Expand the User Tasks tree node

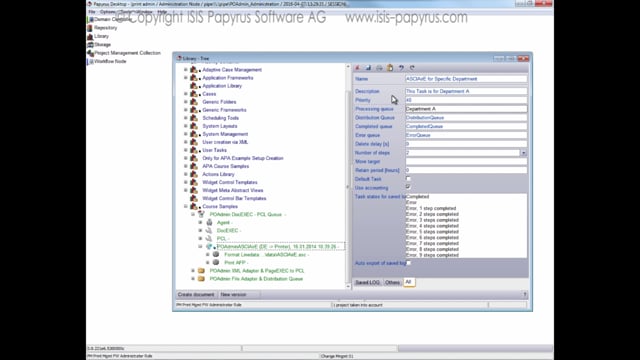point(186,150)
